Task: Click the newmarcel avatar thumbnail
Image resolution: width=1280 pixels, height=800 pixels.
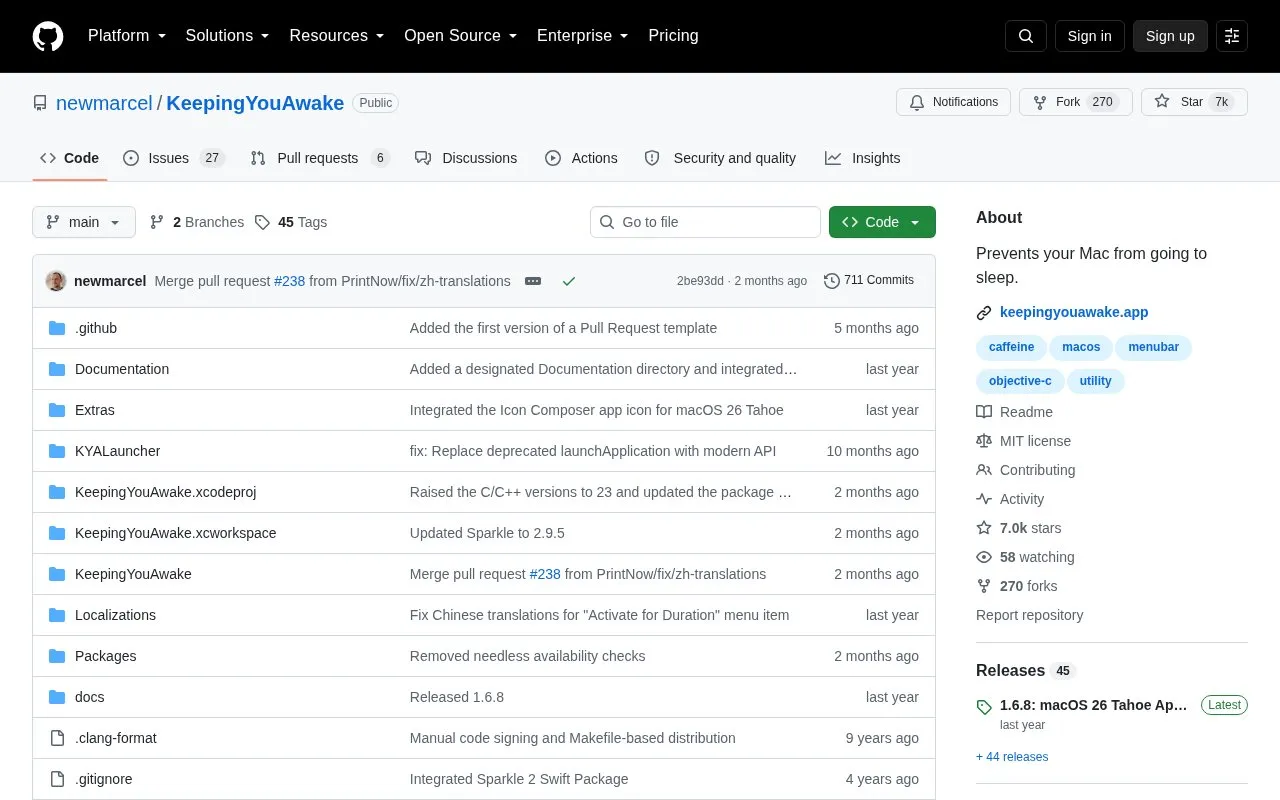Action: (x=56, y=281)
